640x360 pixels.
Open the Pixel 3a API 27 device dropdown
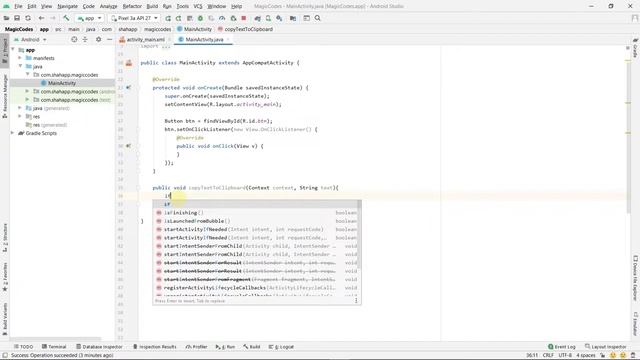point(134,18)
